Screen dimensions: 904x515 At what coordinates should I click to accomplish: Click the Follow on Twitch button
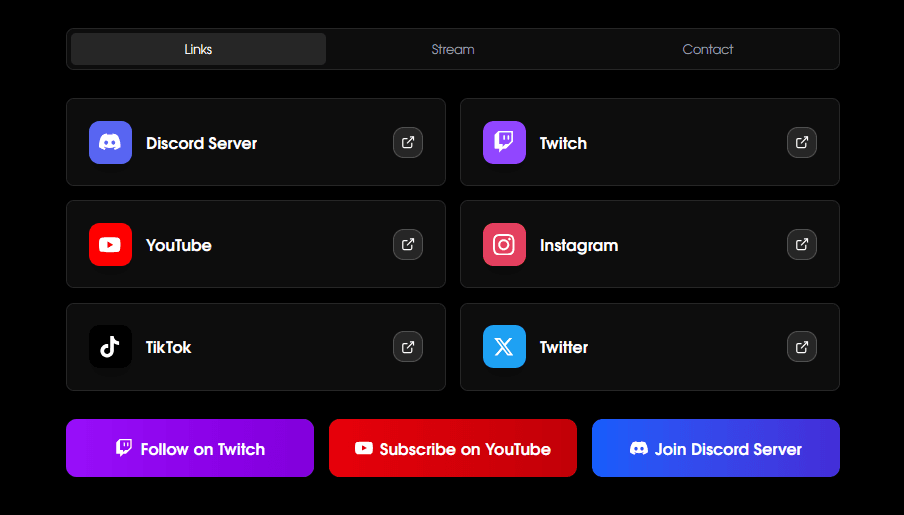coord(190,448)
